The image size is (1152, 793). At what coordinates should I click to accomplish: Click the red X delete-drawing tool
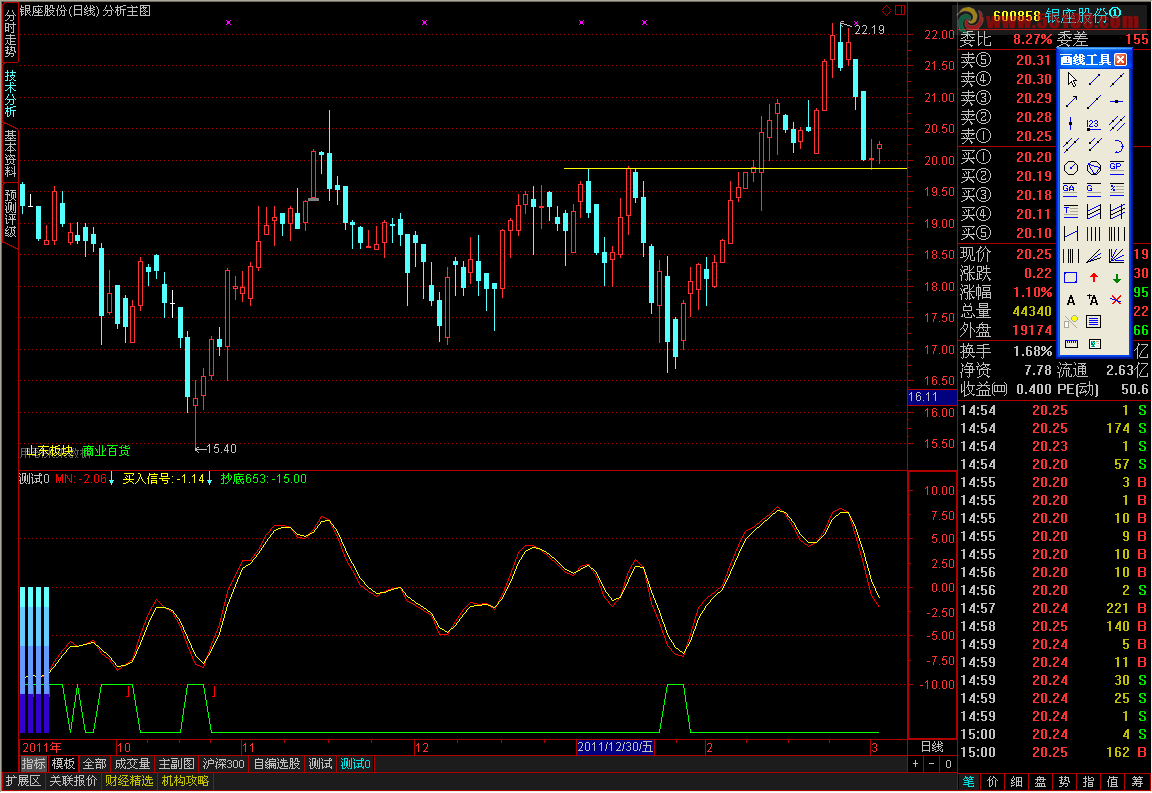click(x=1117, y=300)
